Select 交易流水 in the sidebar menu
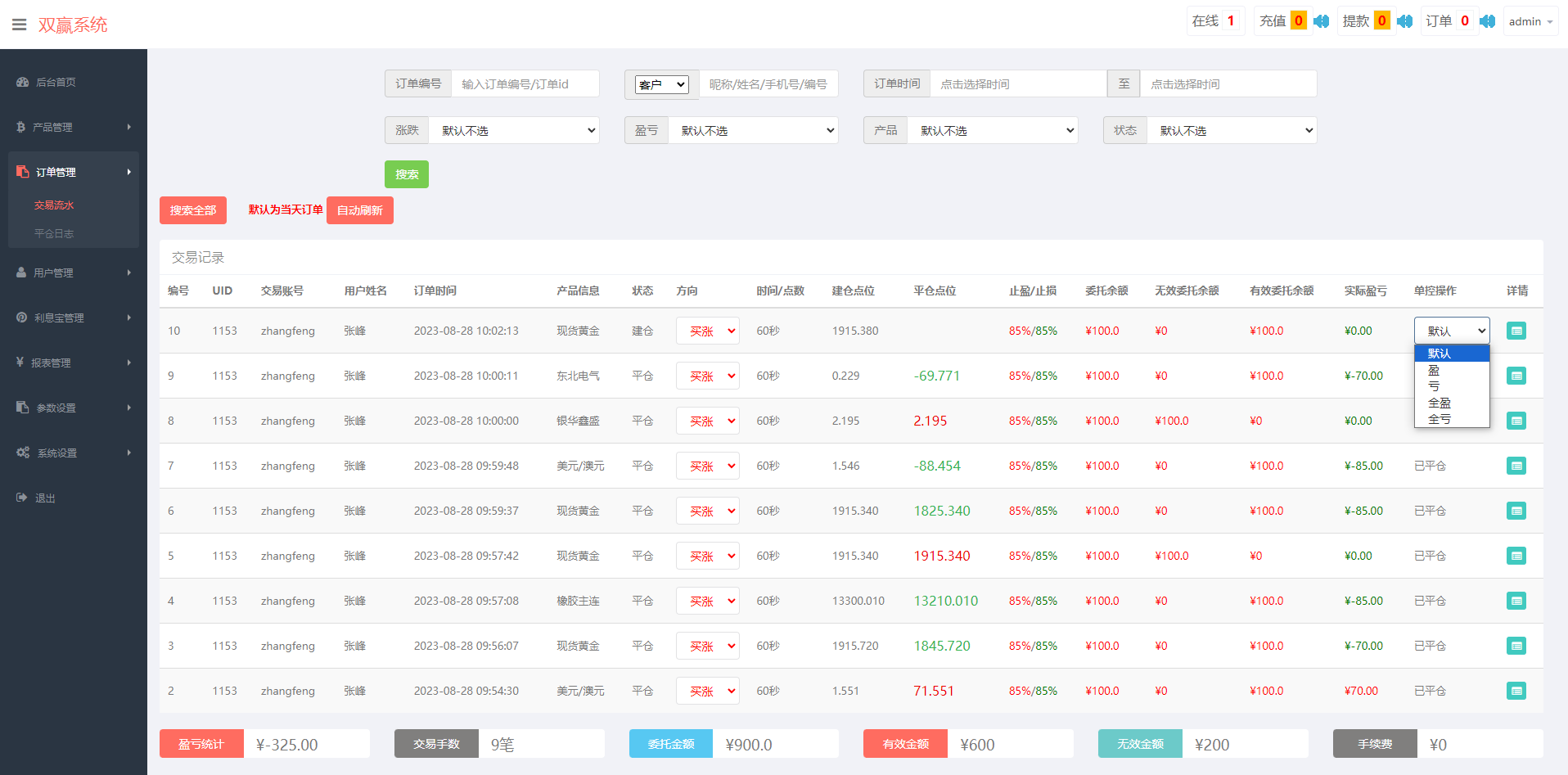Viewport: 1568px width, 775px height. 54,205
